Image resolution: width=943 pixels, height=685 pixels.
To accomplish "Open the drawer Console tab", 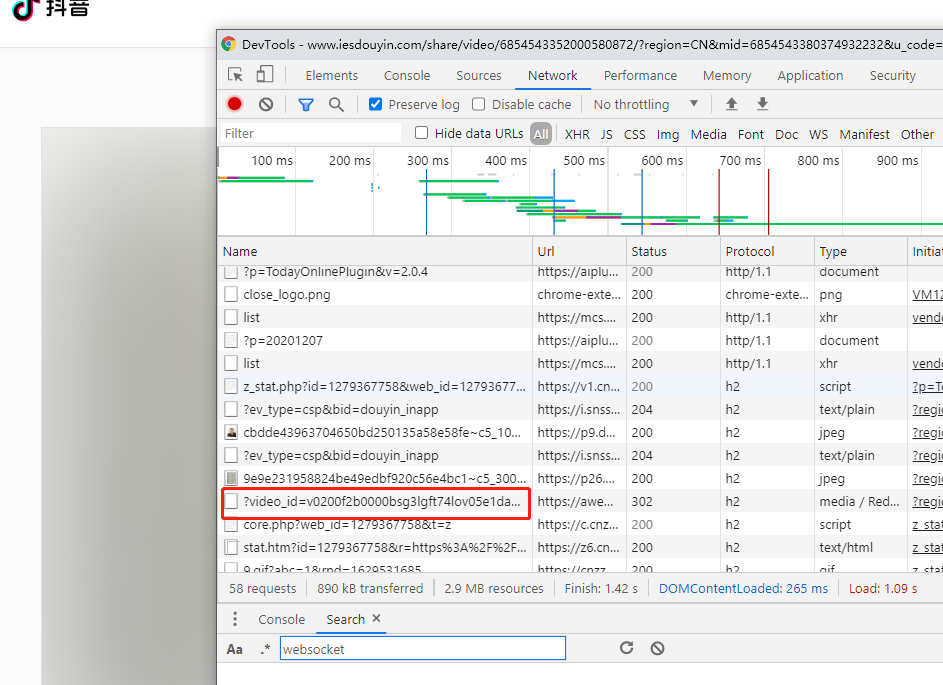I will tap(281, 619).
